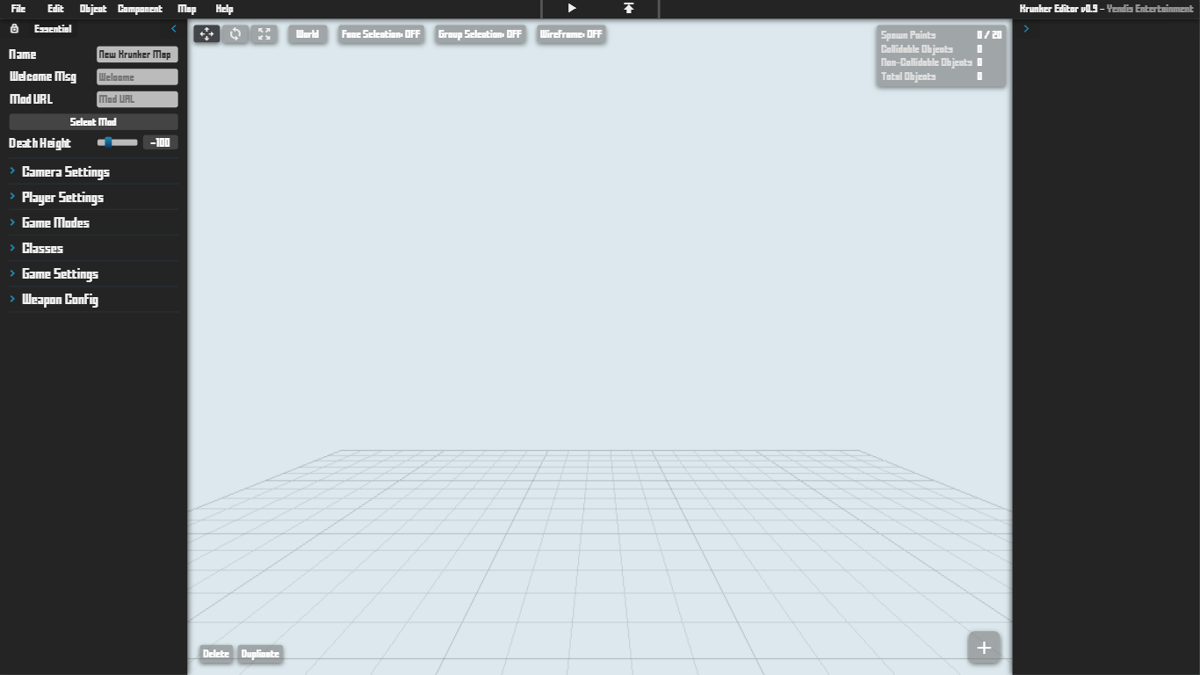Expand the Weapon Config section

click(x=62, y=299)
